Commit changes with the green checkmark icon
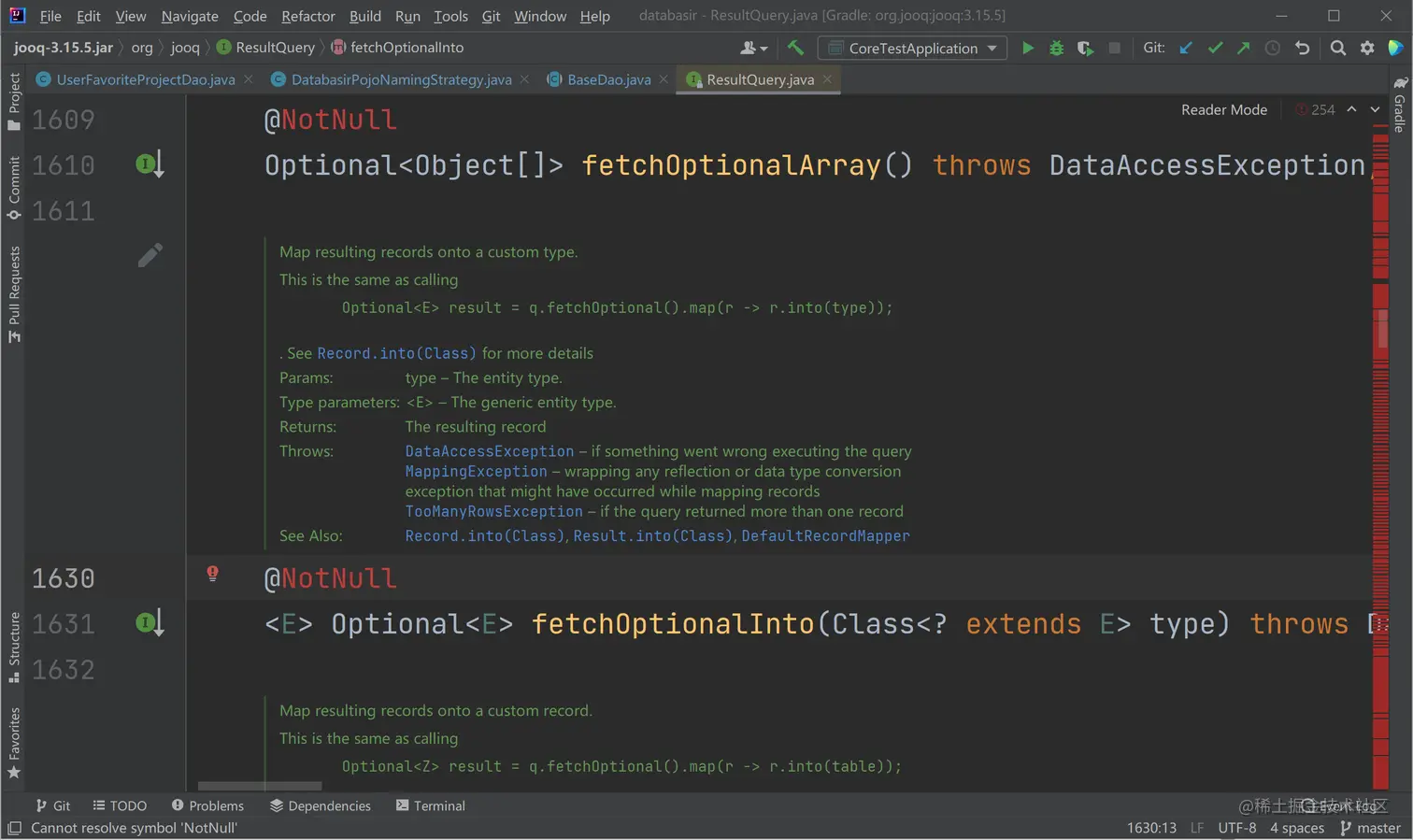Screen dimensions: 1413x840 pyautogui.click(x=1215, y=48)
